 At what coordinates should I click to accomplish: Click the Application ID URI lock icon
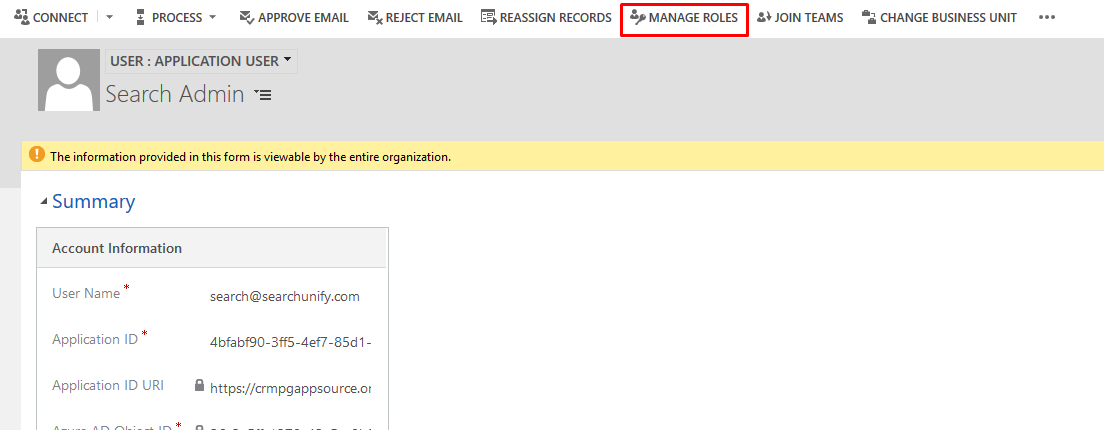pos(200,386)
